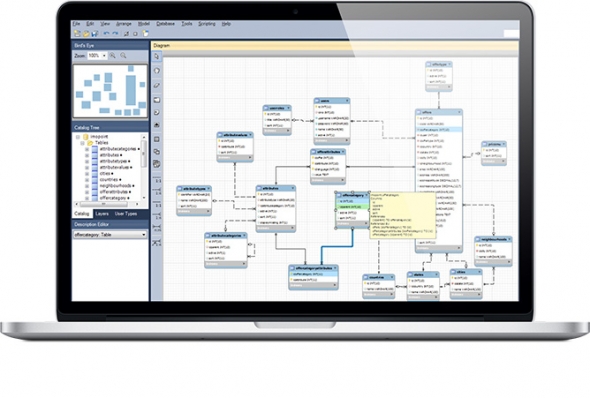The image size is (590, 398).
Task: Click the save model toolbar icon
Action: click(x=94, y=33)
